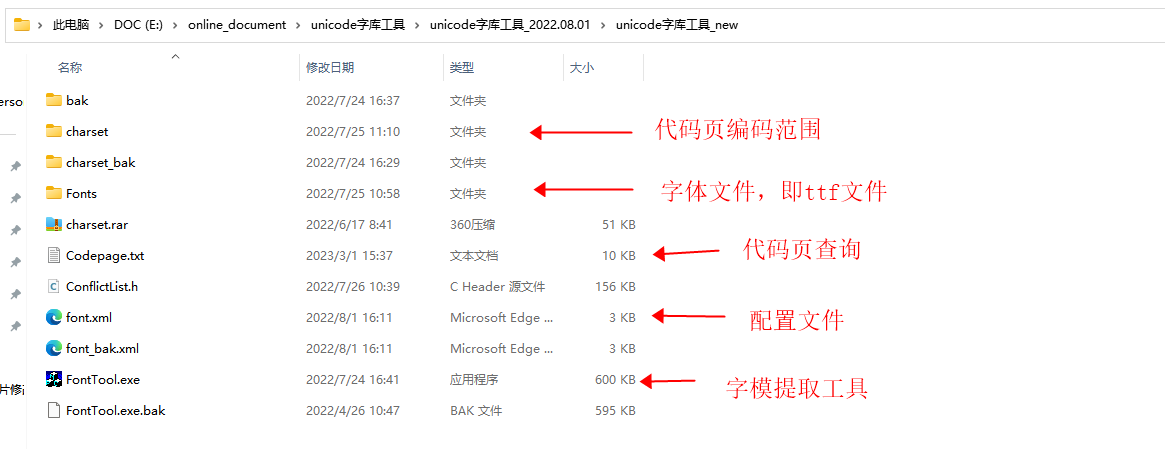Image resolution: width=1165 pixels, height=449 pixels.
Task: Select the file name charset_bak
Action: click(x=100, y=162)
